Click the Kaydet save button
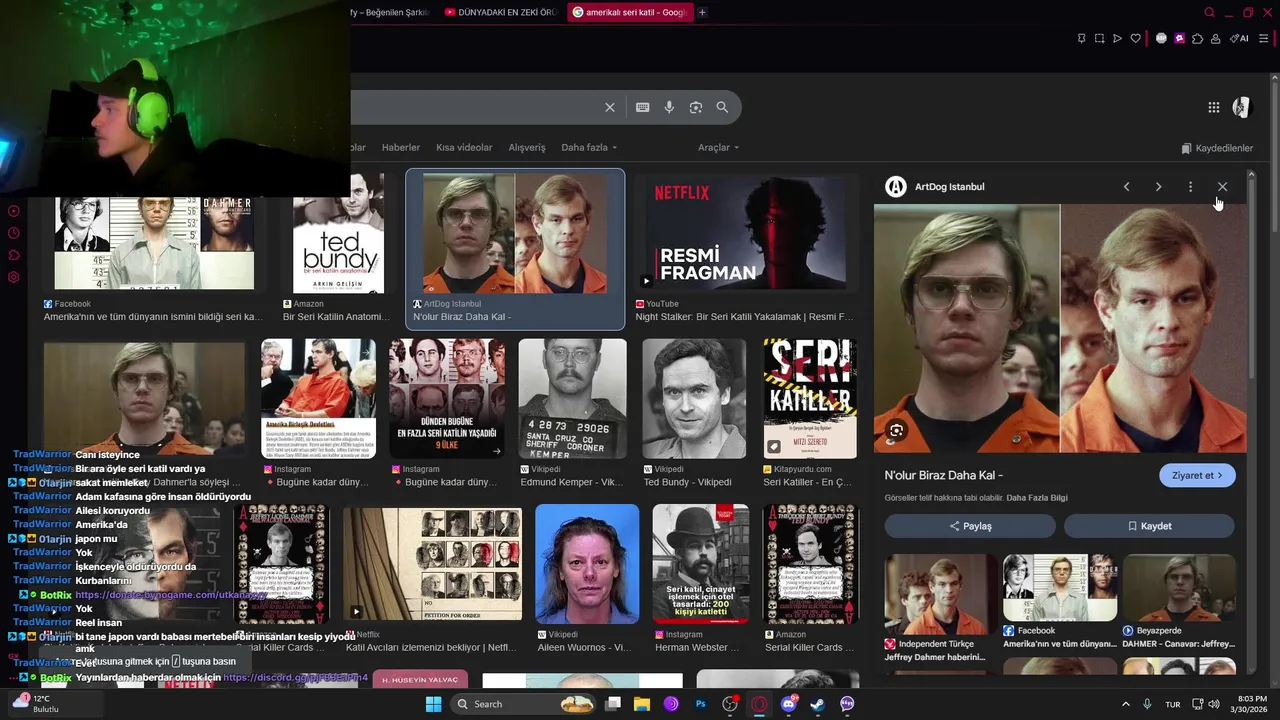1280x720 pixels. pos(1149,526)
